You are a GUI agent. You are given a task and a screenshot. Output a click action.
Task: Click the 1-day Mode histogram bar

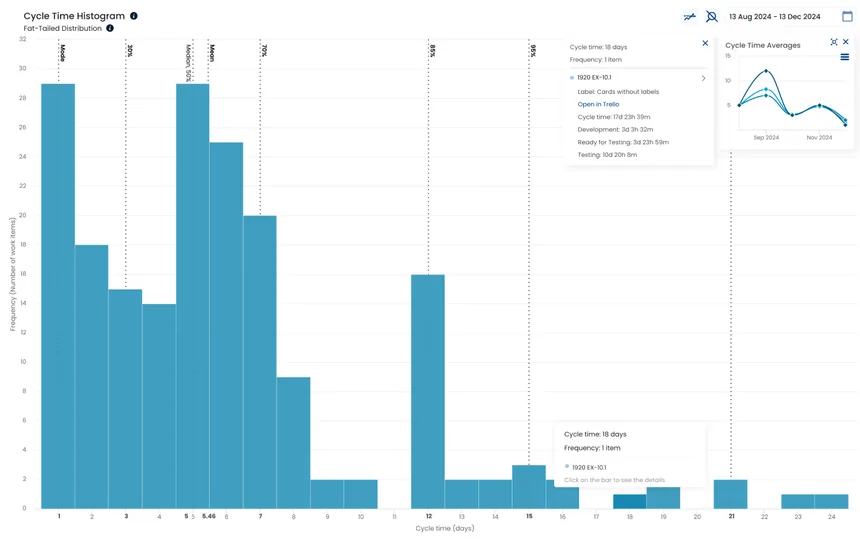(x=58, y=296)
